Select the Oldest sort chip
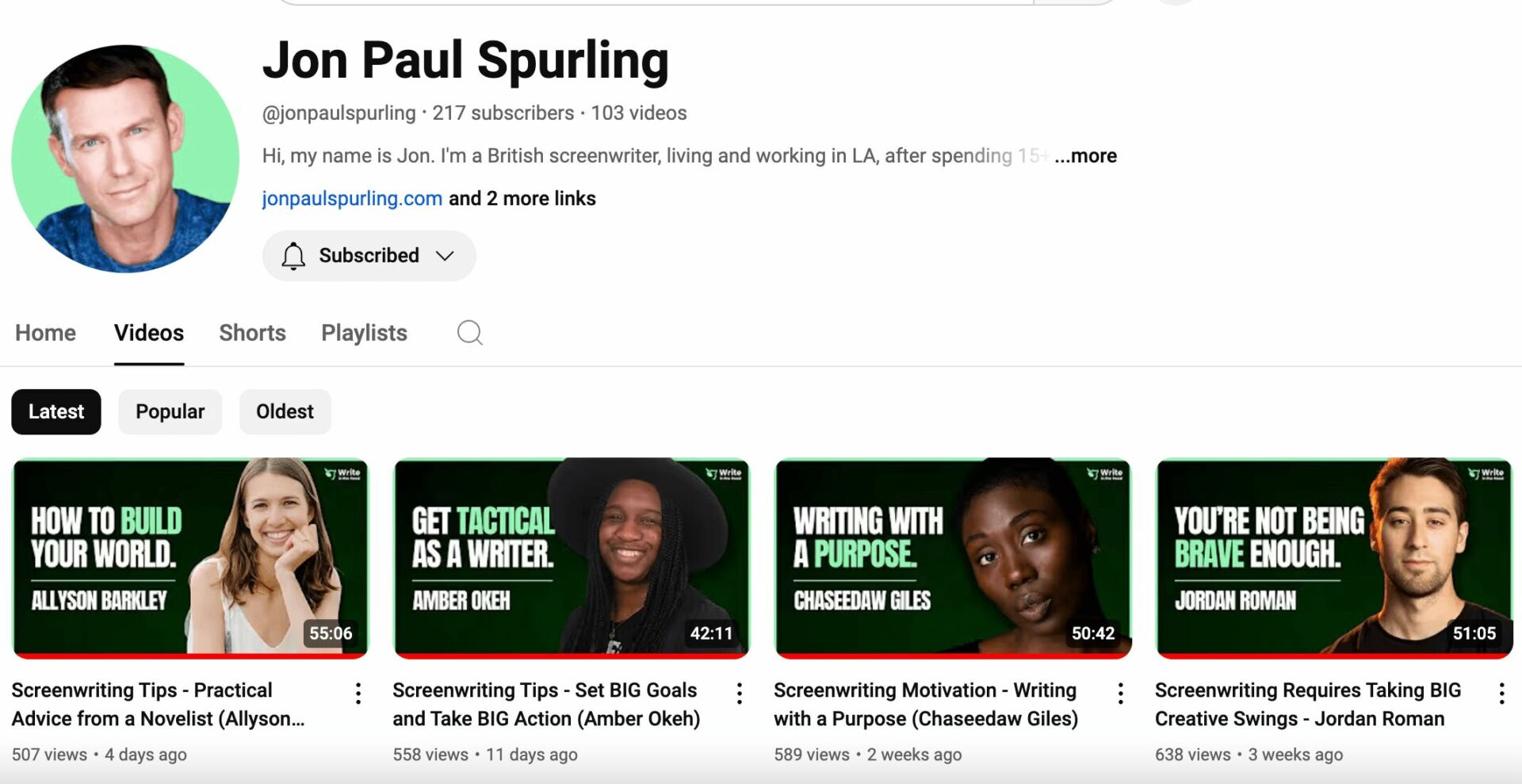1522x784 pixels. pos(285,411)
